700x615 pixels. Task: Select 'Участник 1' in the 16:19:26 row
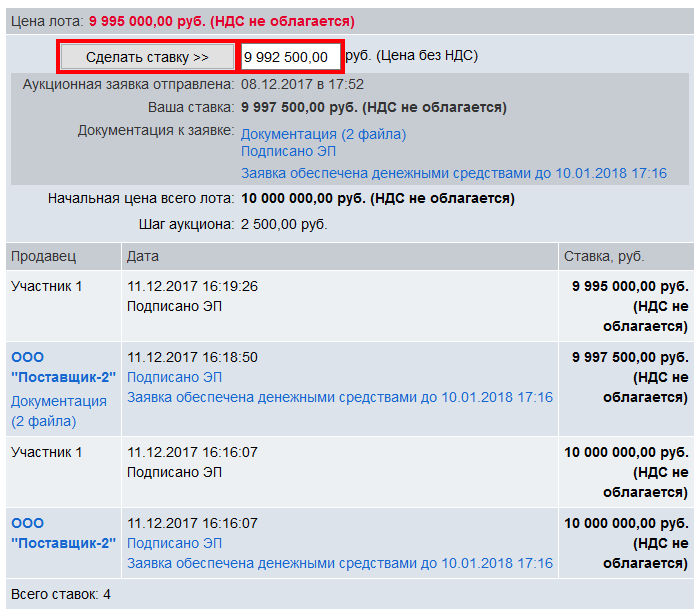click(x=46, y=286)
